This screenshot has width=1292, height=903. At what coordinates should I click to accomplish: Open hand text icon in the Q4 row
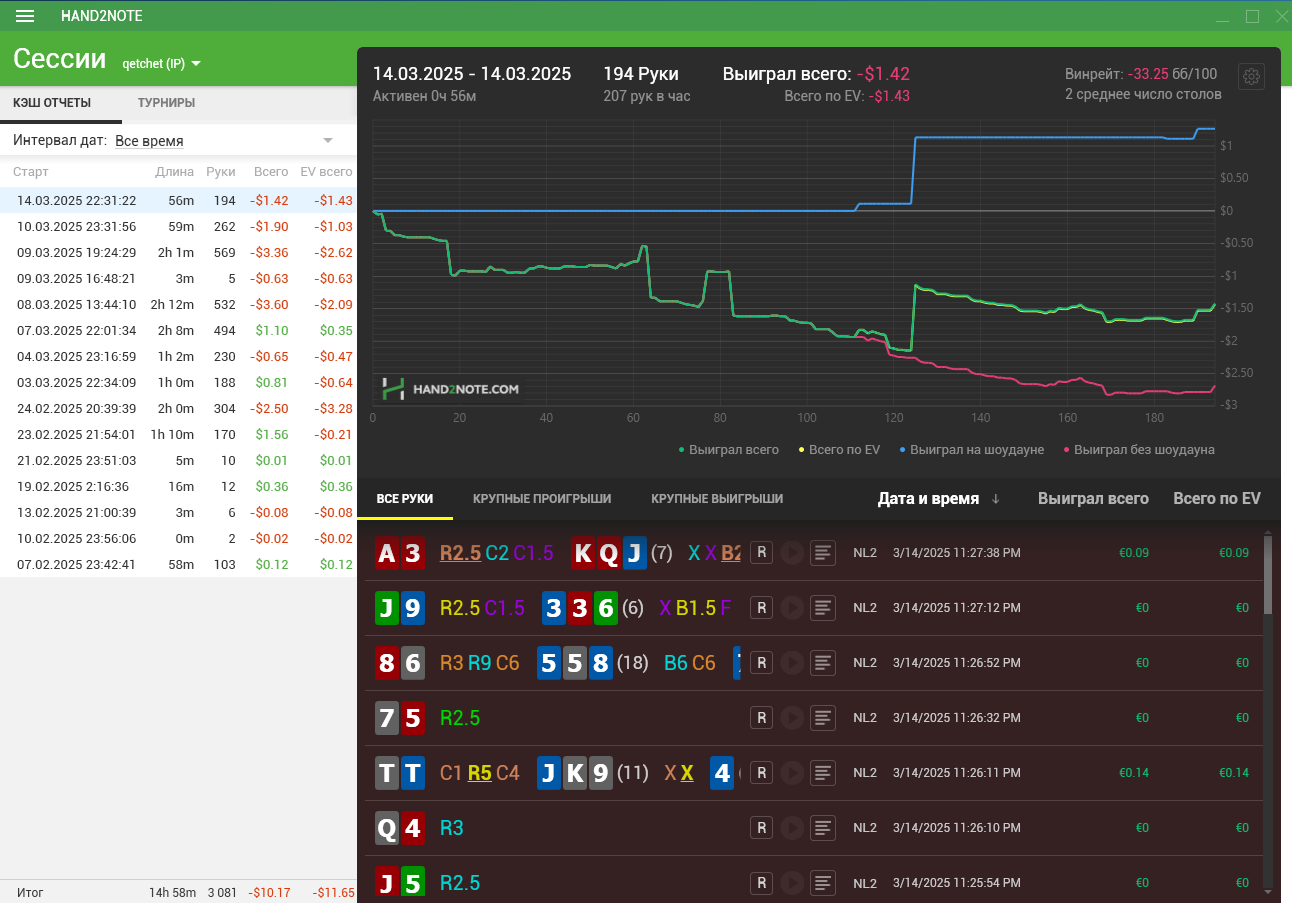click(x=823, y=828)
